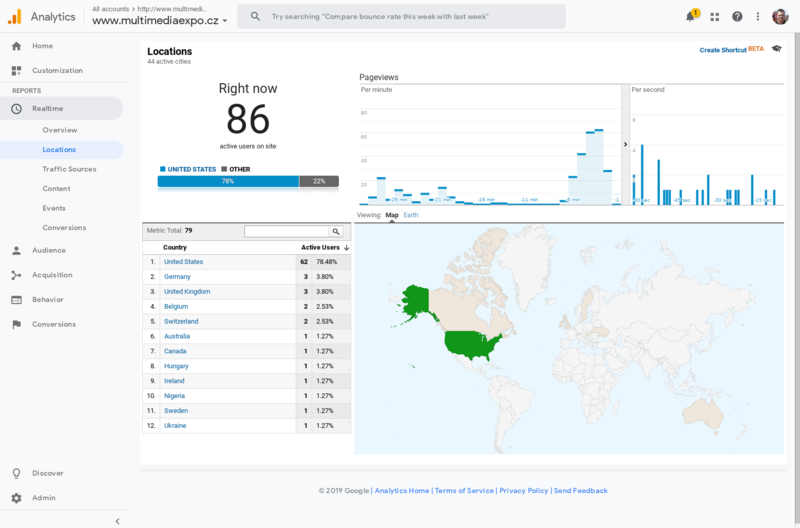Click the Admin gear icon
The height and width of the screenshot is (528, 800).
pyautogui.click(x=16, y=498)
